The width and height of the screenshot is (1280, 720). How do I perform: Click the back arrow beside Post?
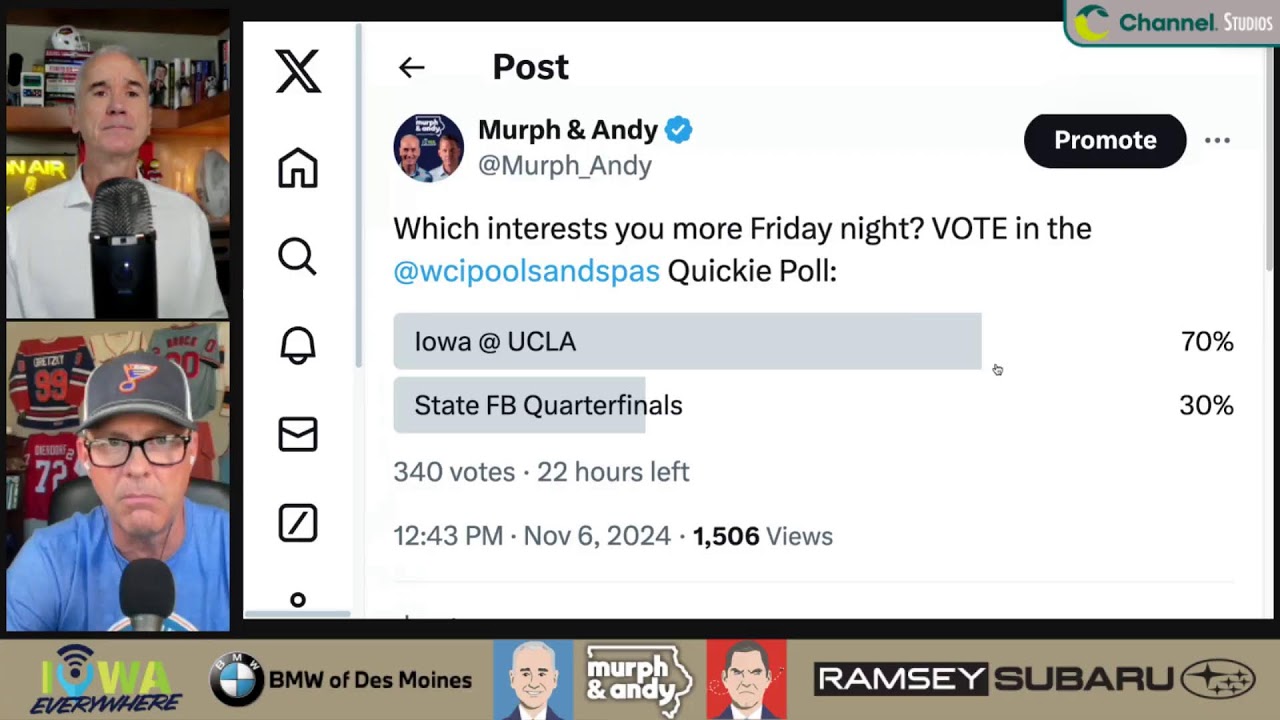(x=411, y=68)
